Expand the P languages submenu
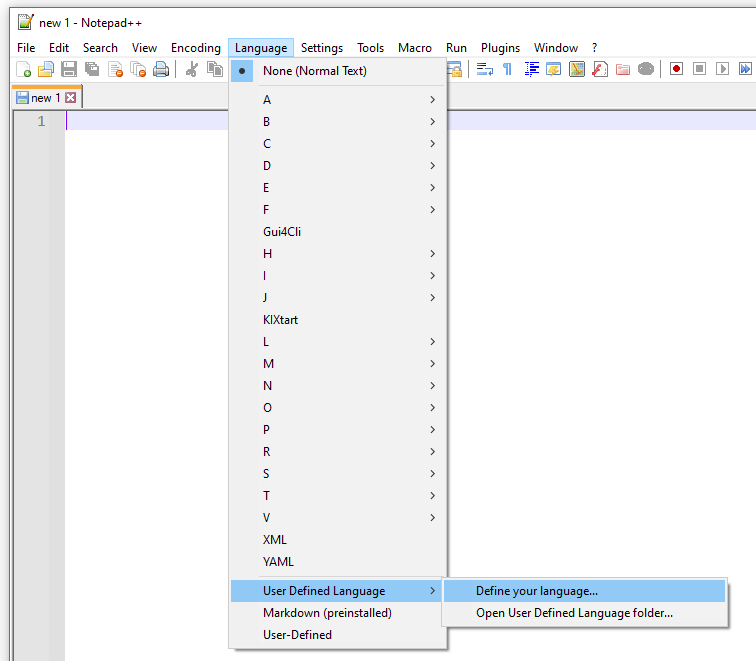 pos(338,430)
